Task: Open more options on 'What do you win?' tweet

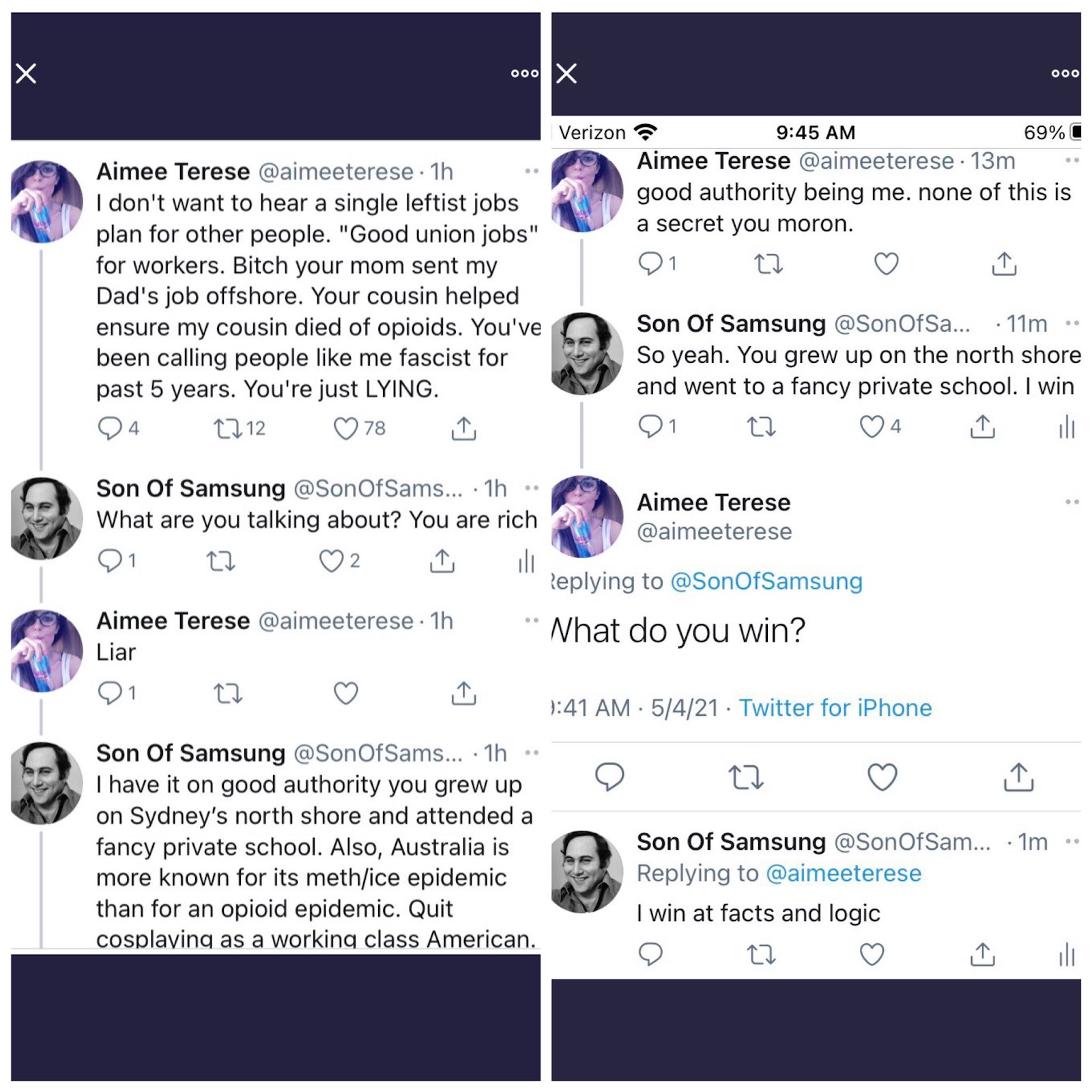Action: 1072,502
